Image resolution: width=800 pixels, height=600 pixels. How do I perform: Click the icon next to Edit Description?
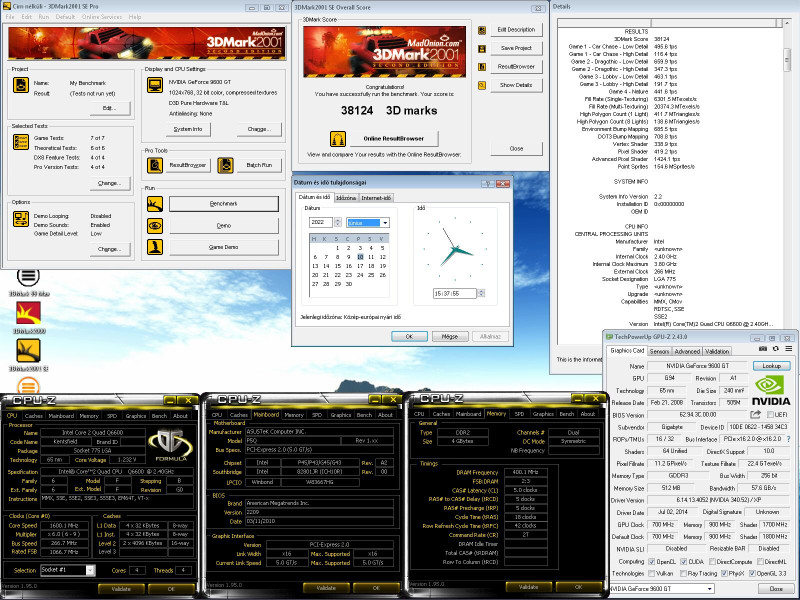482,30
